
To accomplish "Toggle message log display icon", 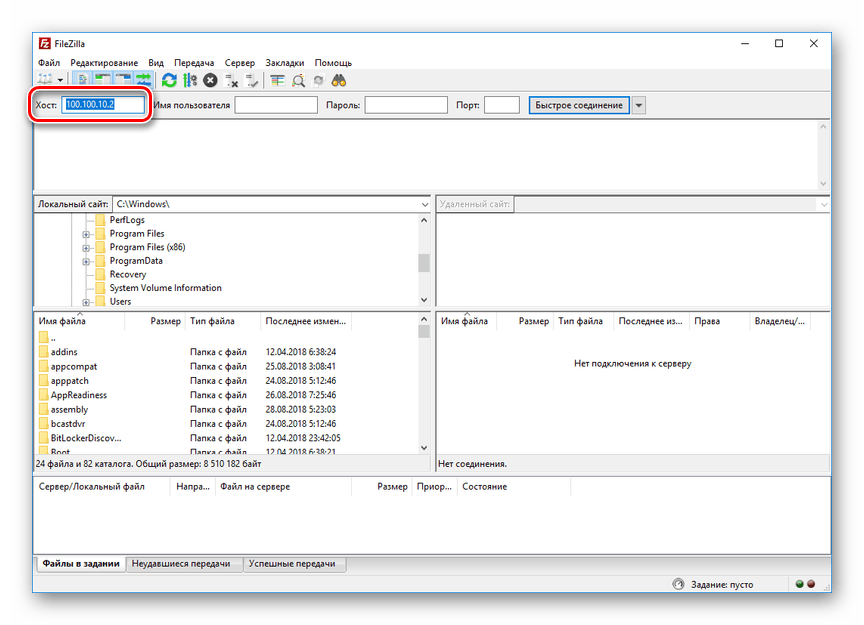I will point(82,80).
